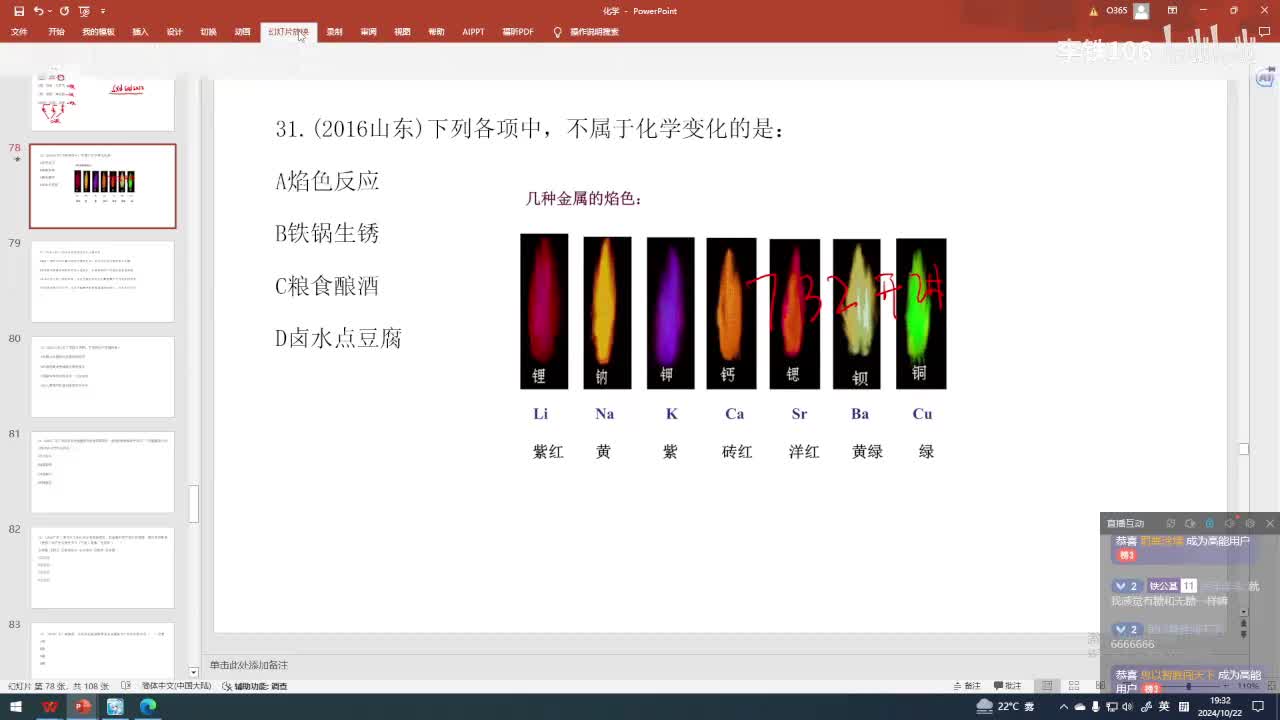Click the O365 account name

tap(1117, 11)
